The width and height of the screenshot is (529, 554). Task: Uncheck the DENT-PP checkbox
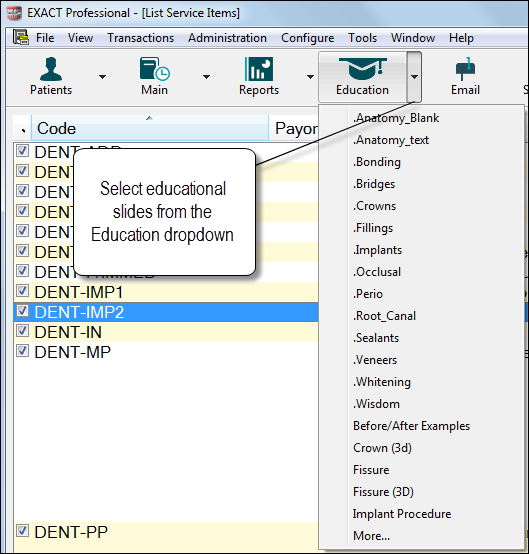tap(22, 531)
